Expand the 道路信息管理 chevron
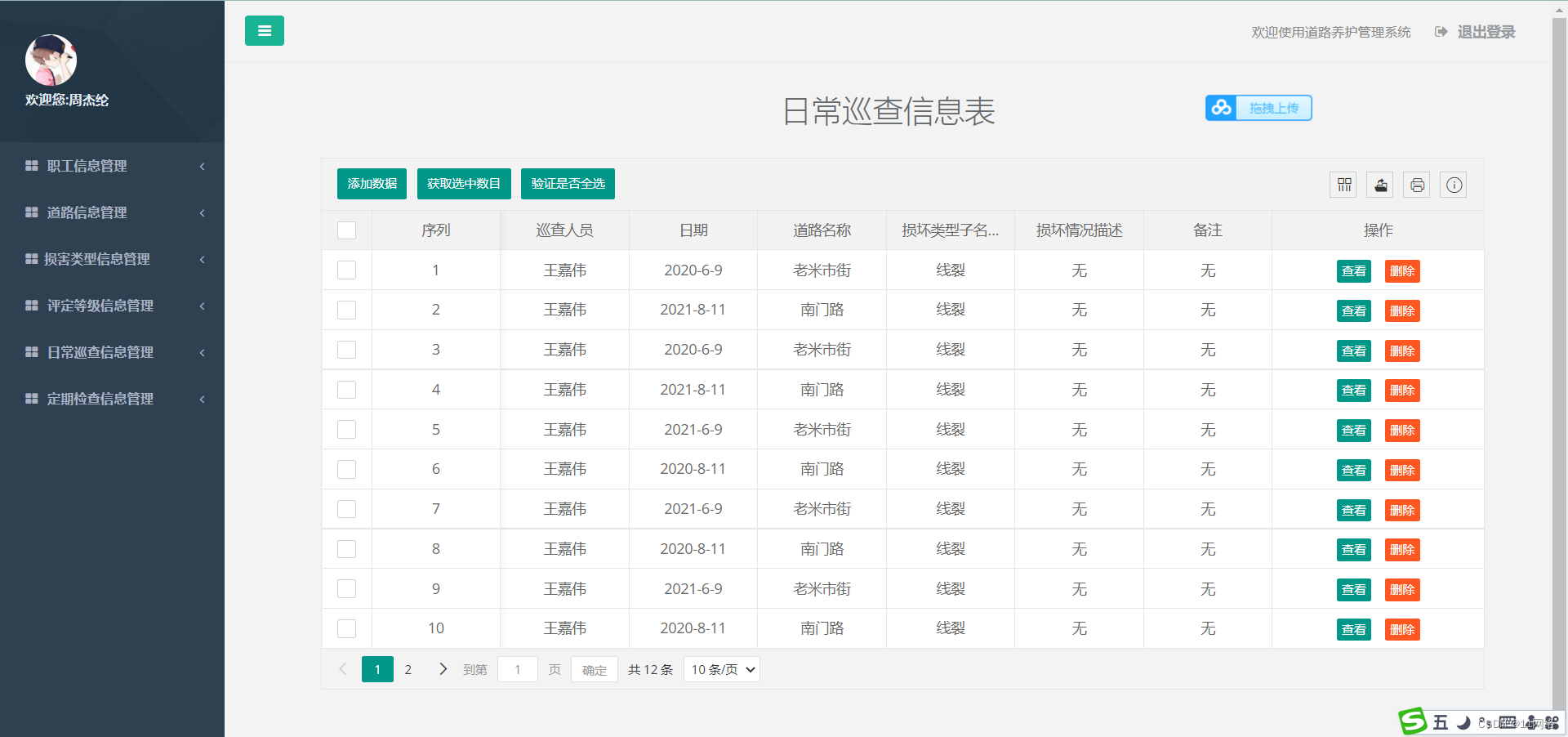Screen dimensions: 1568x737 (202, 213)
